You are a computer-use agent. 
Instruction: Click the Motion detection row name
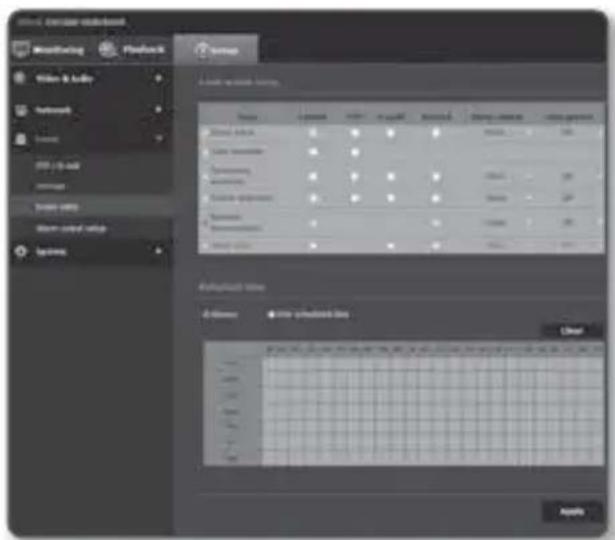(241, 198)
